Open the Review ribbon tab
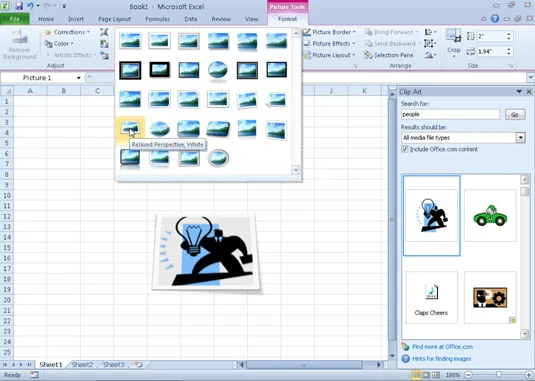Viewport: 535px width, 381px height. (221, 19)
